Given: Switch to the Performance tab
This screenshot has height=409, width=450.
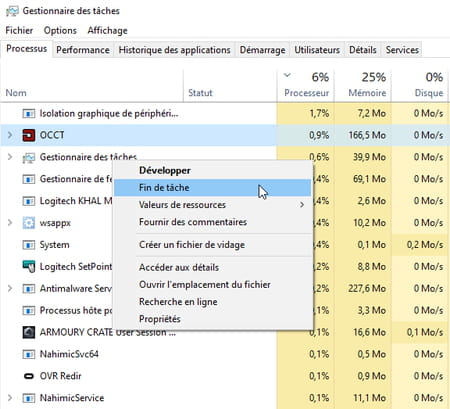Looking at the screenshot, I should pyautogui.click(x=83, y=50).
